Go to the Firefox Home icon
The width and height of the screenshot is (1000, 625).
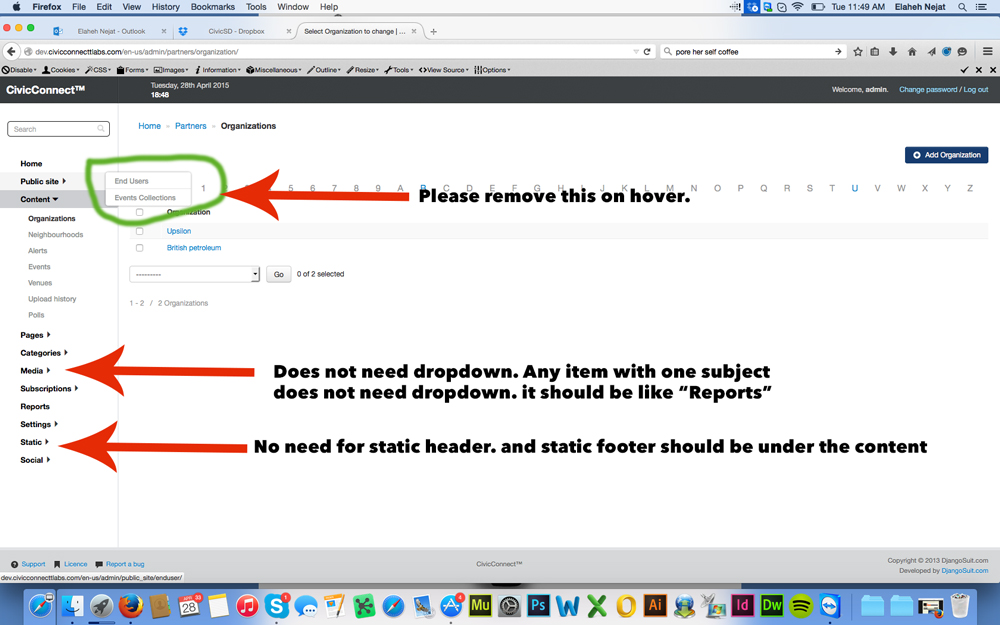coord(912,52)
